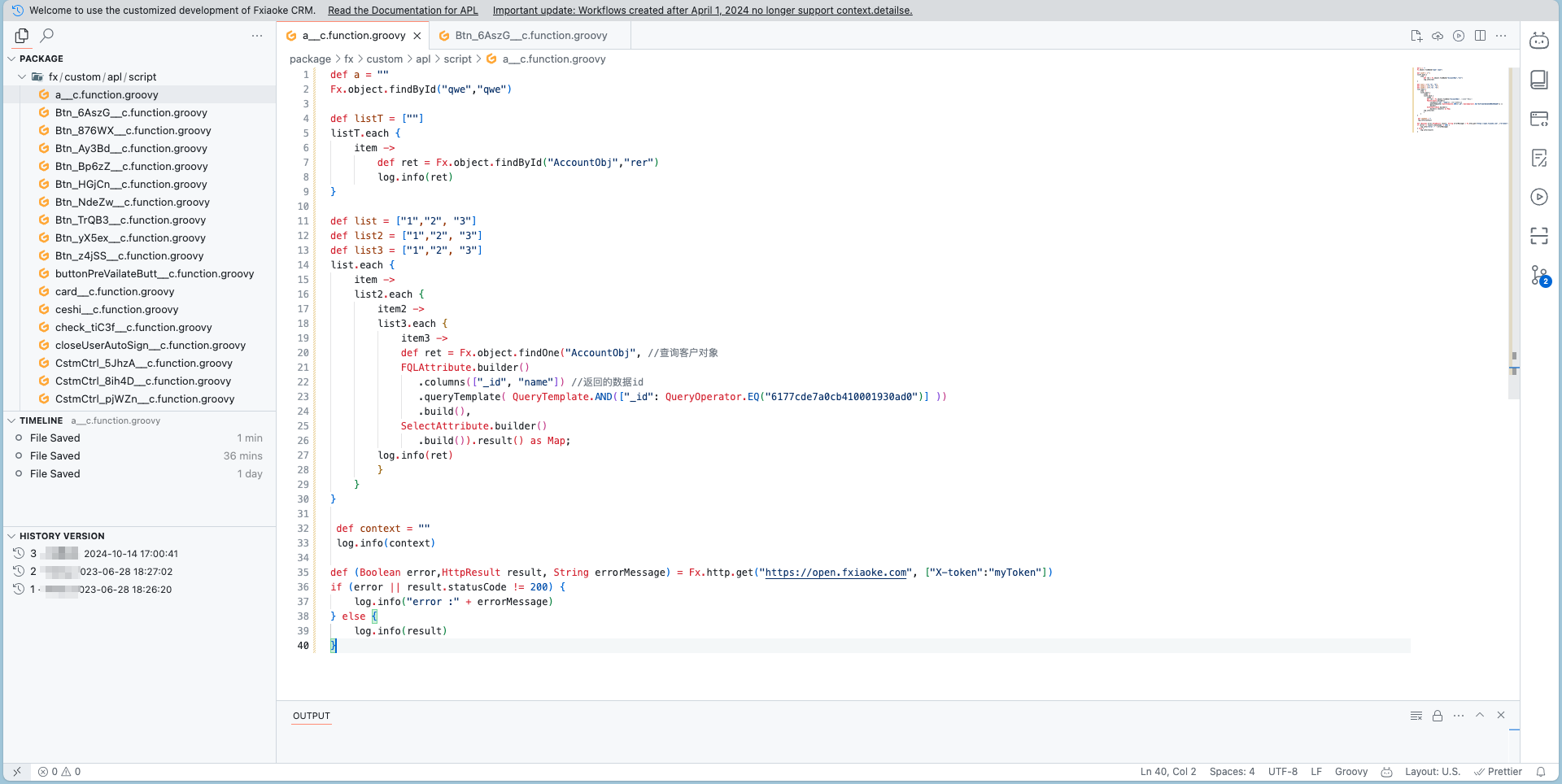Select the OUTPUT panel tab
The width and height of the screenshot is (1562, 784).
click(x=312, y=716)
